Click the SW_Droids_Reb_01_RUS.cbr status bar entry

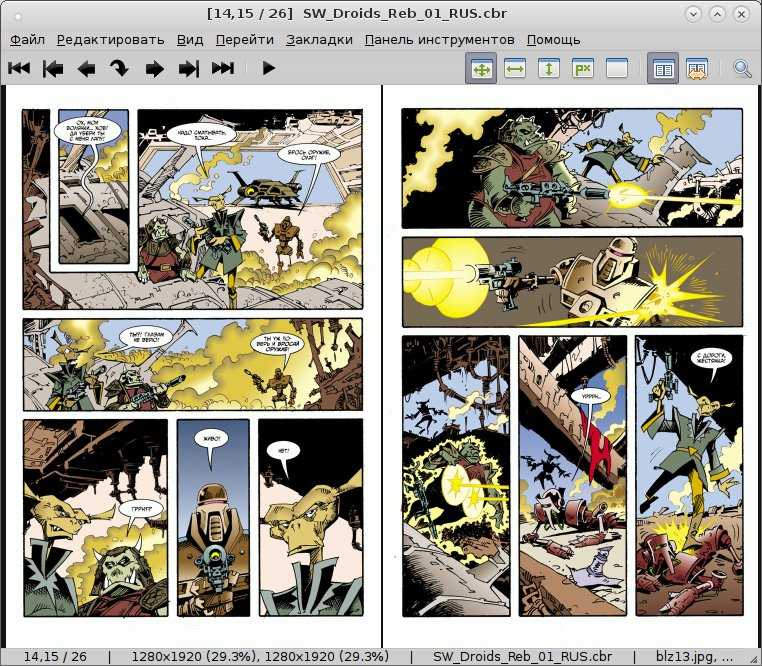[x=522, y=657]
